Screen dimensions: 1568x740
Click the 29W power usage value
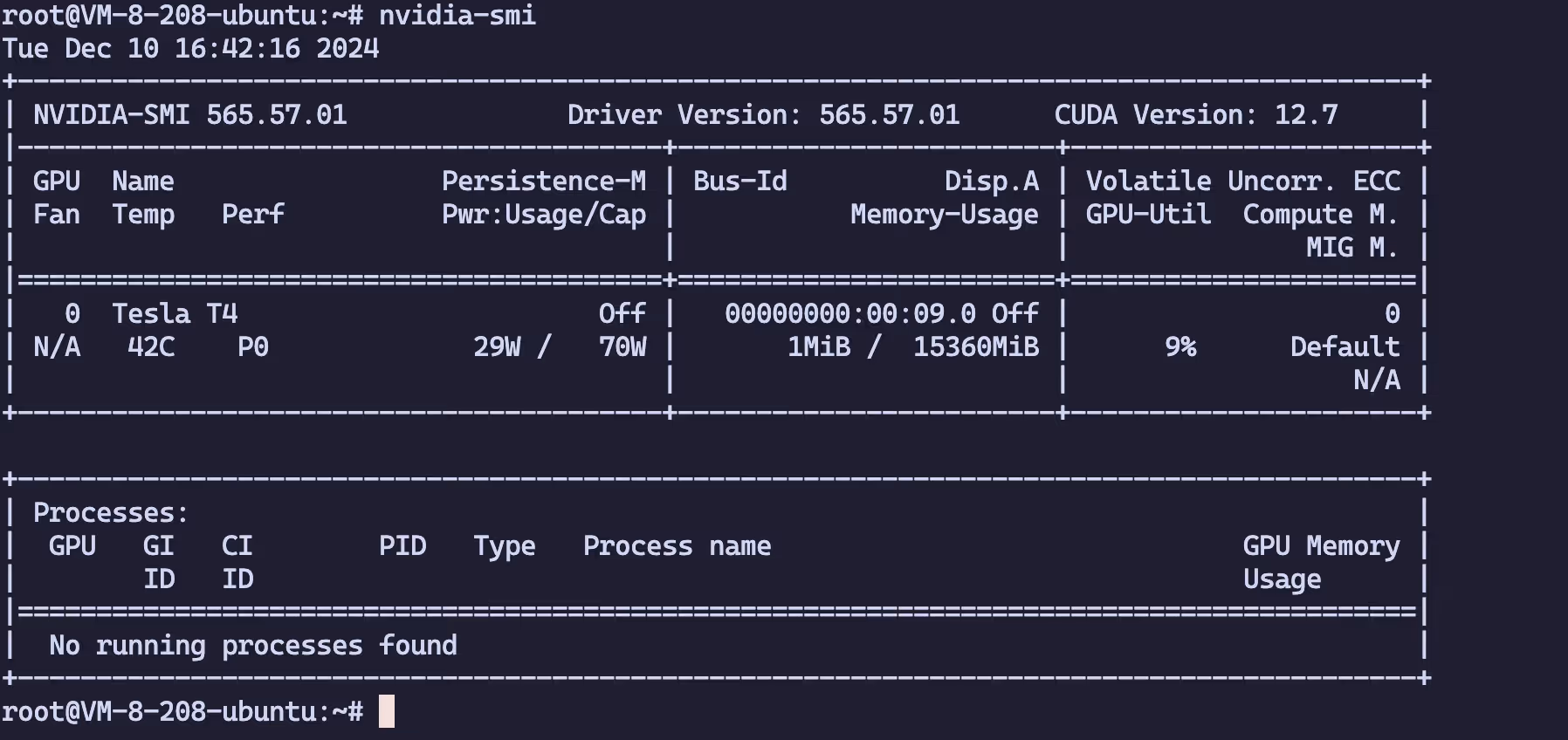pos(497,346)
